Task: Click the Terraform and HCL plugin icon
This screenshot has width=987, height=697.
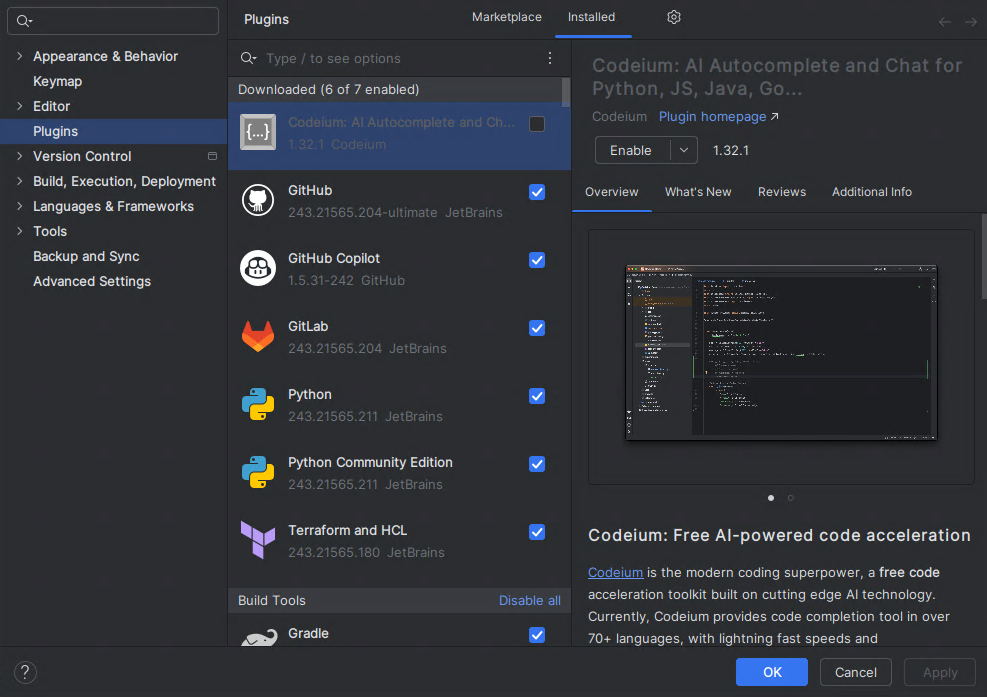Action: (x=258, y=540)
